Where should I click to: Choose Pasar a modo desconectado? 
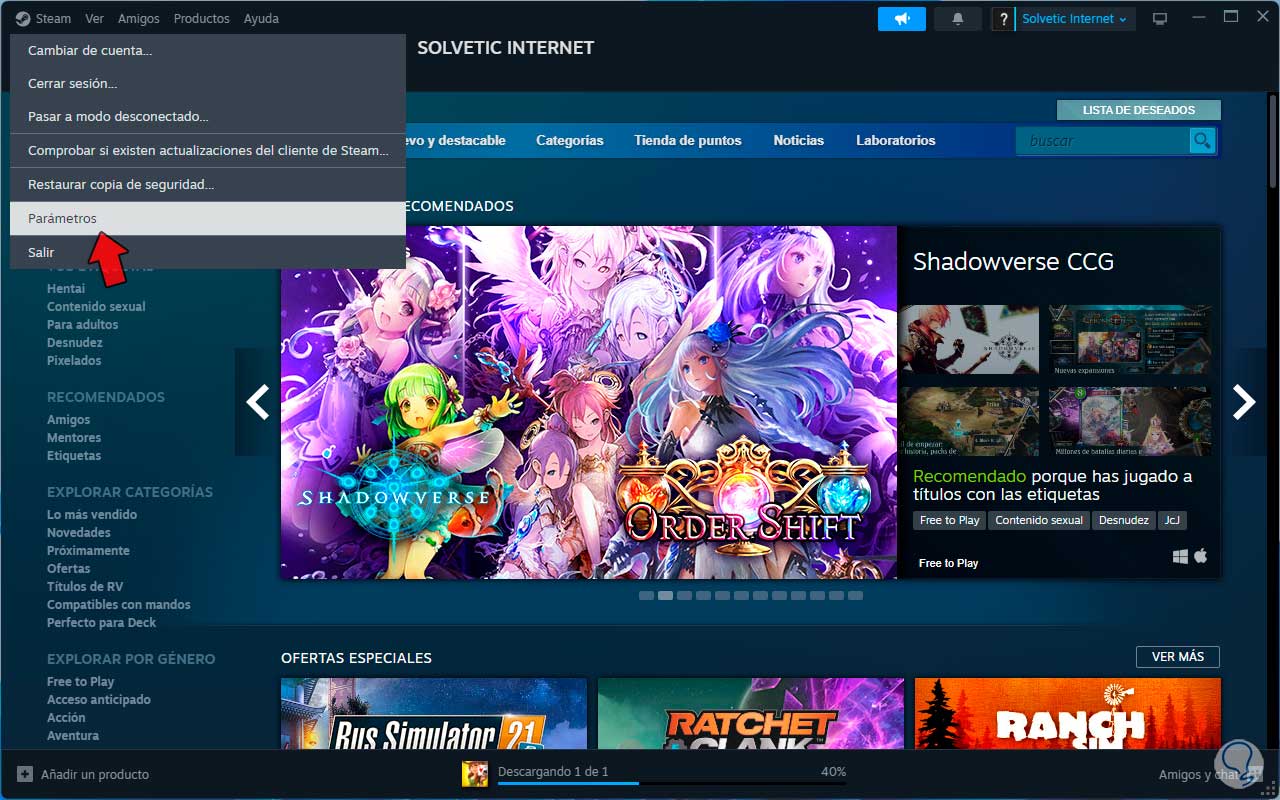tap(208, 116)
